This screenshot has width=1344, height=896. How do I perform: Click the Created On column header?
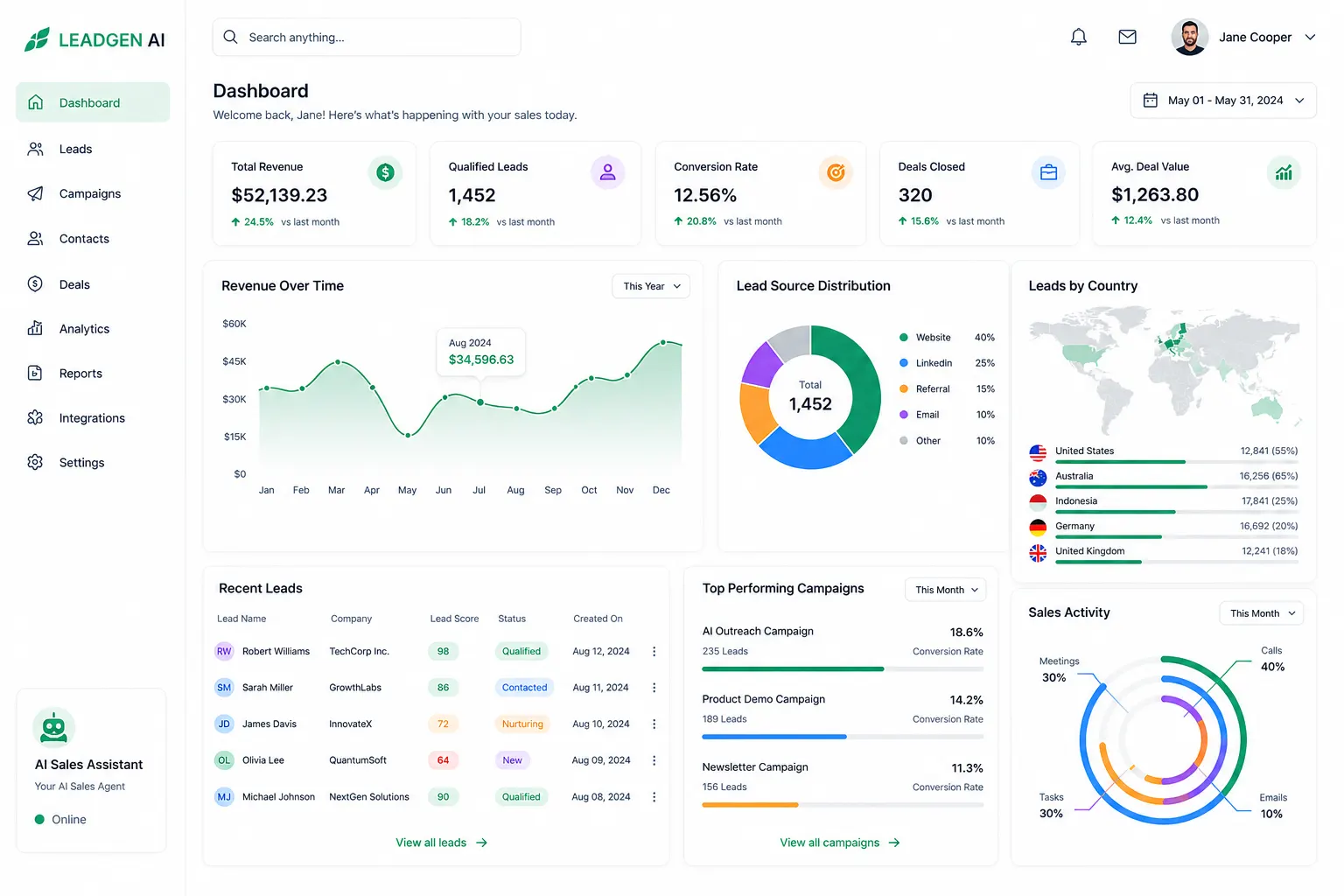(598, 619)
